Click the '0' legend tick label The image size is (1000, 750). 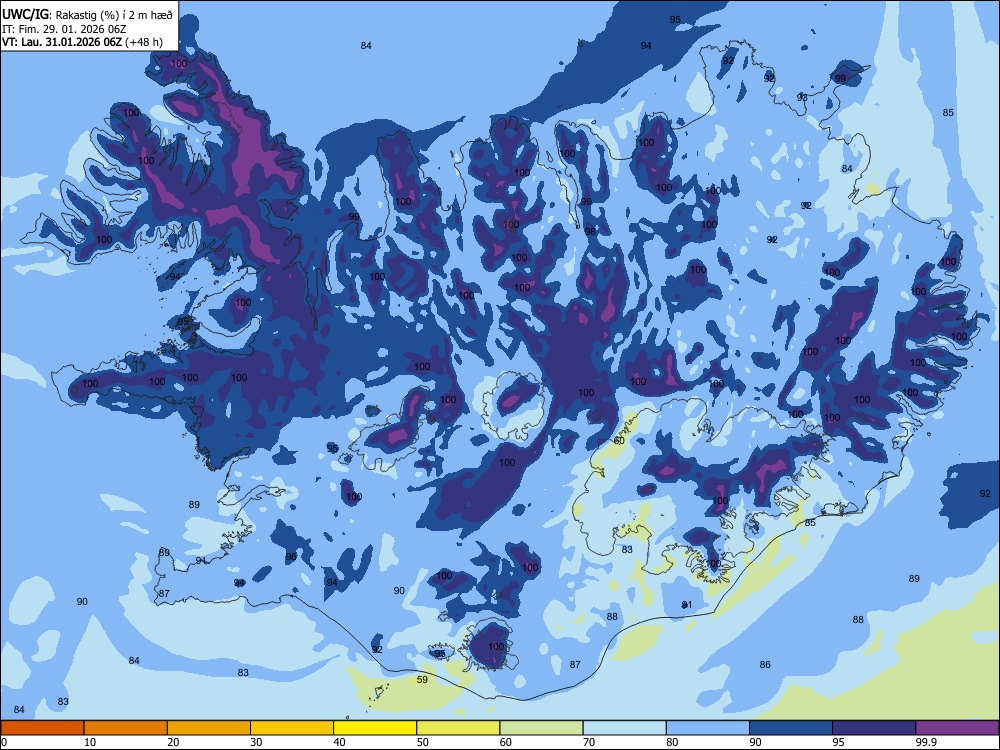click(4, 742)
